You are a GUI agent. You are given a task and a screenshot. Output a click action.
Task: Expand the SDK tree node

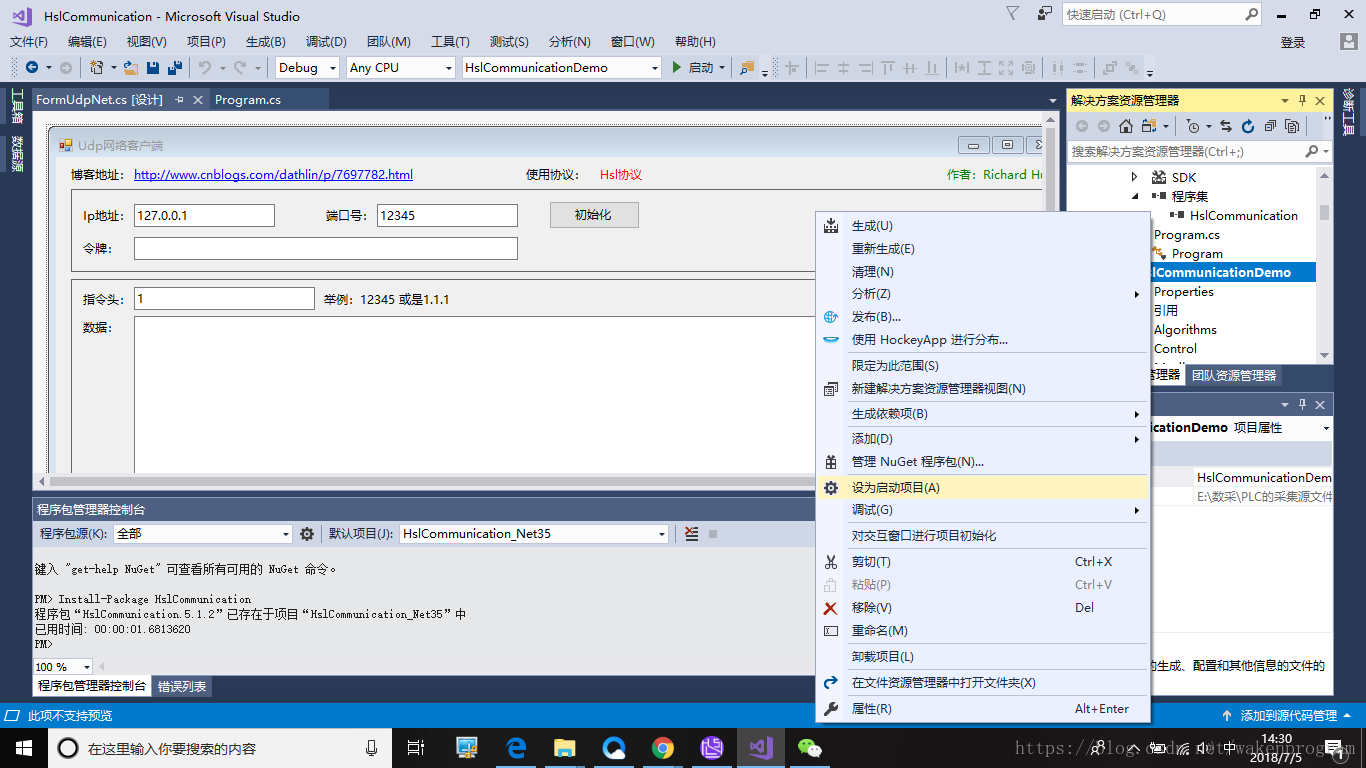click(1134, 177)
